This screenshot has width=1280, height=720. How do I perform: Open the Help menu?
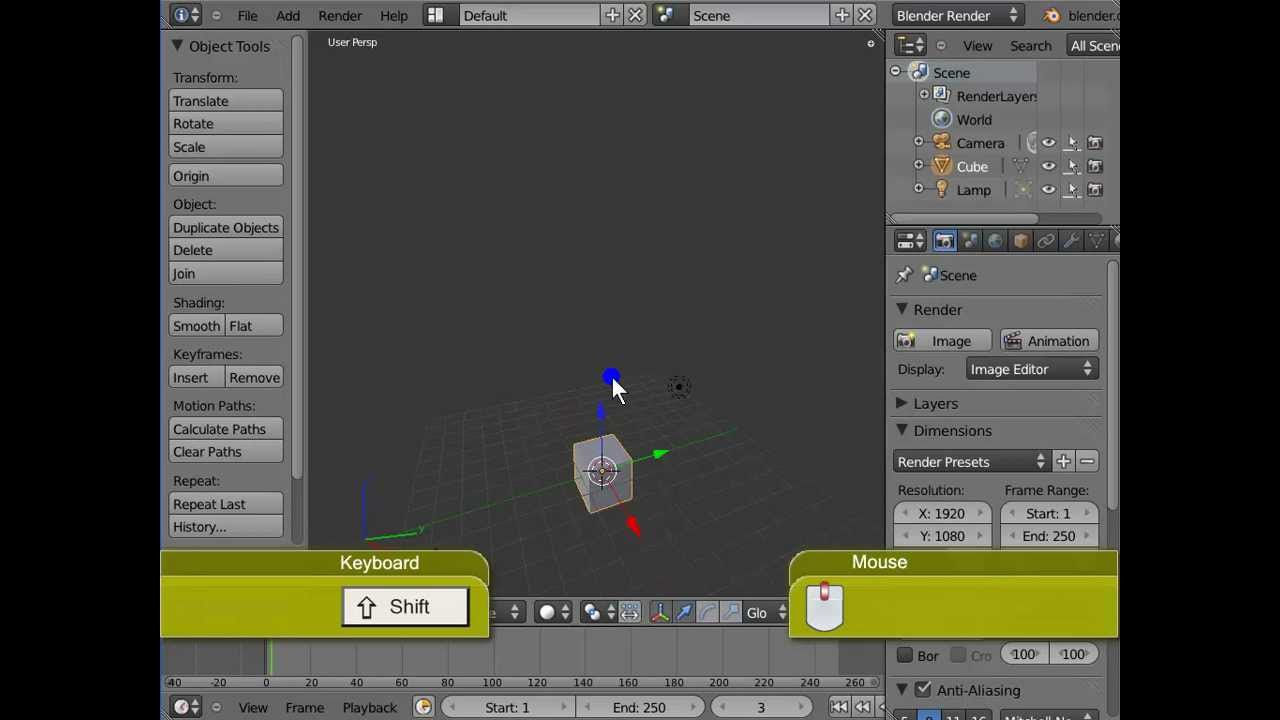[394, 15]
